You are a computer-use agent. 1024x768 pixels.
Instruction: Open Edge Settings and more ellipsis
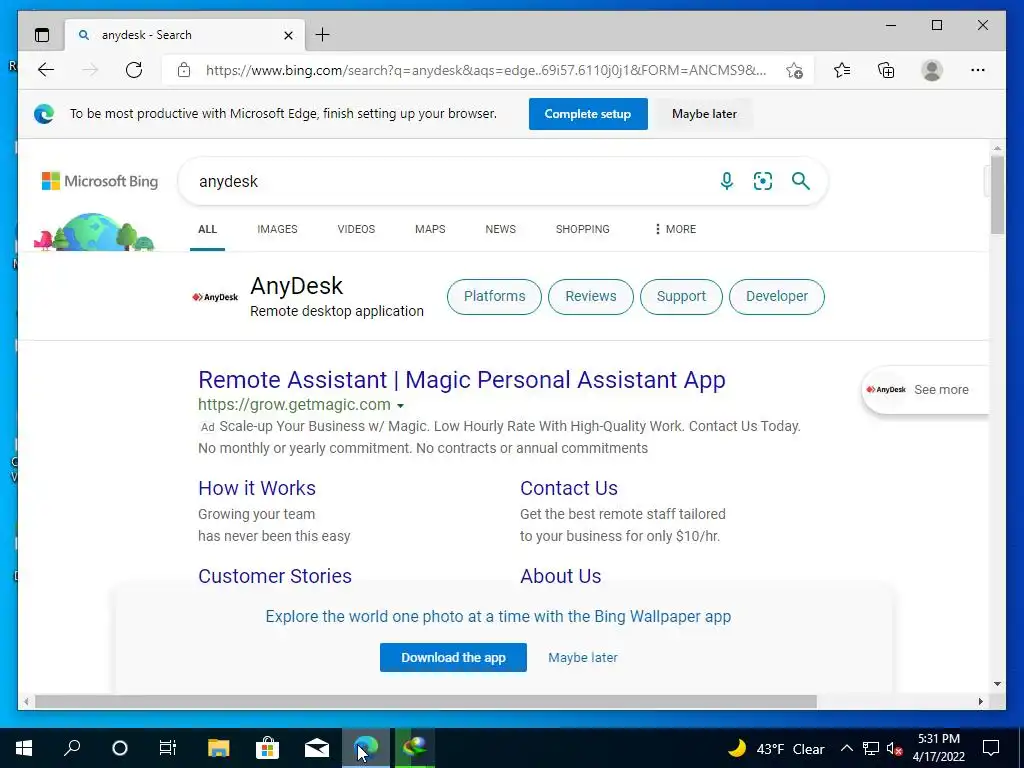(x=978, y=70)
